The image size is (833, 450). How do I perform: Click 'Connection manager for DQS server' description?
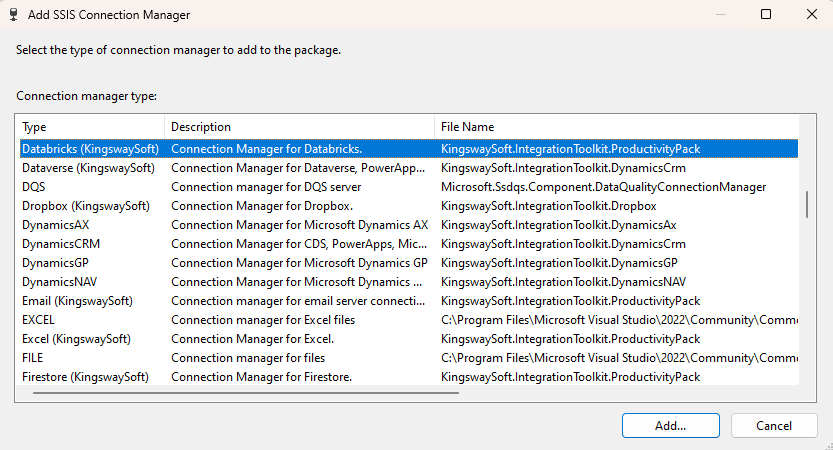266,187
